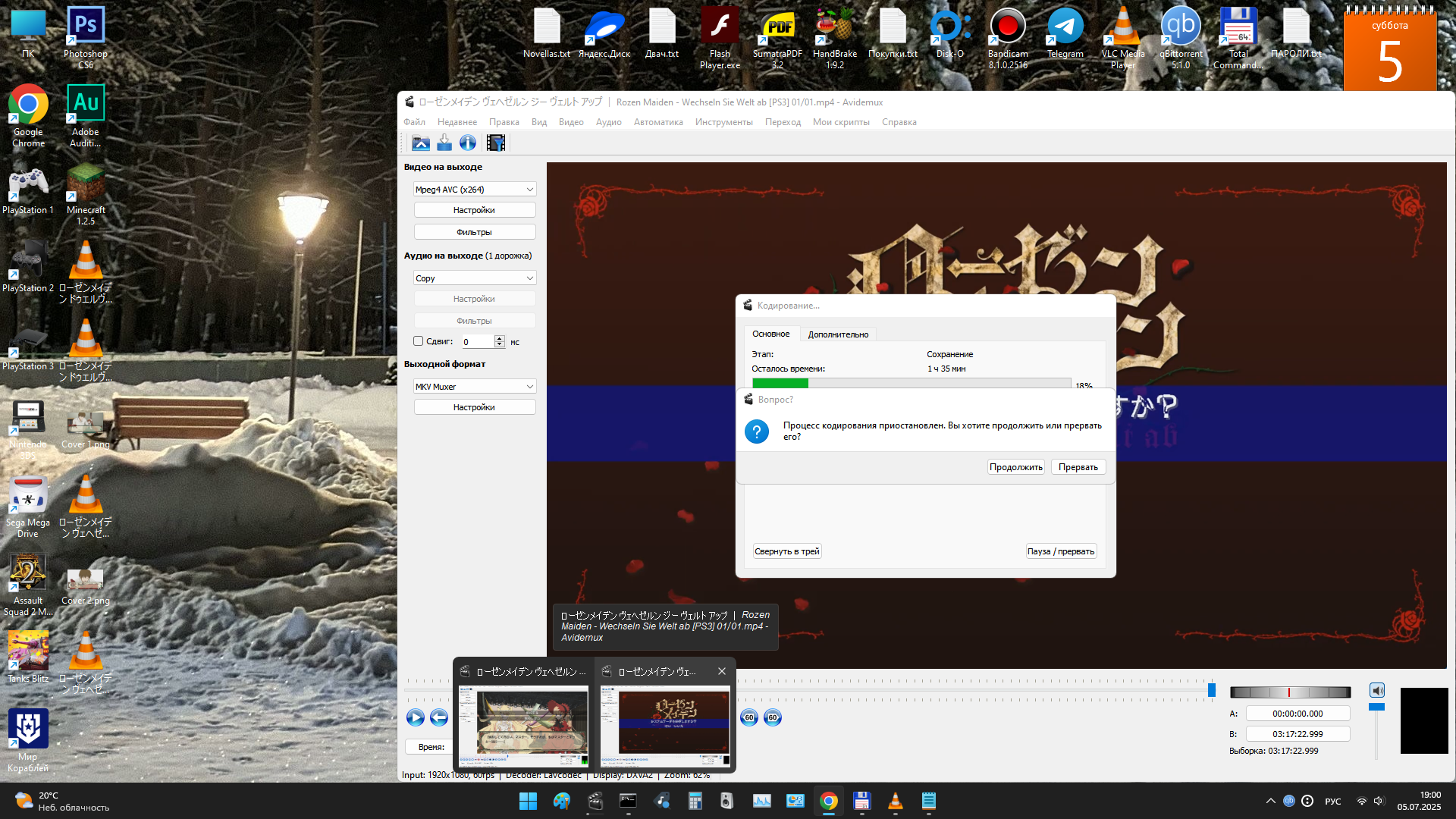Screen dimensions: 1456x819
Task: Click the audio volume slider handle
Action: [x=1376, y=707]
